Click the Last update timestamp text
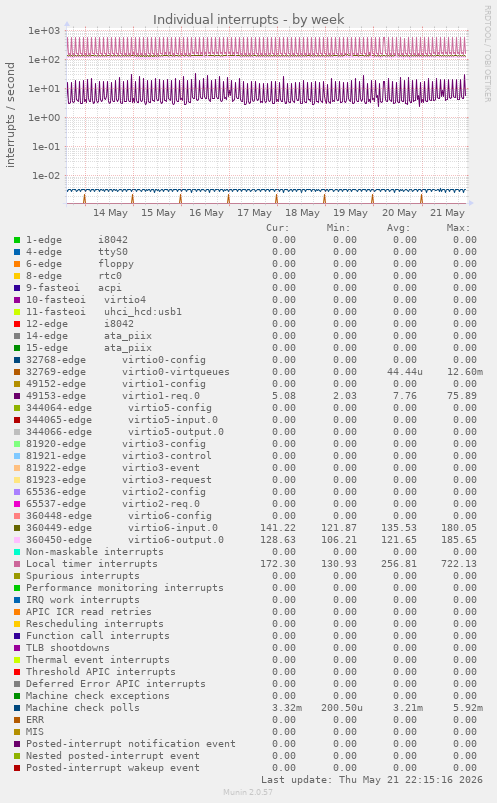 [x=372, y=780]
